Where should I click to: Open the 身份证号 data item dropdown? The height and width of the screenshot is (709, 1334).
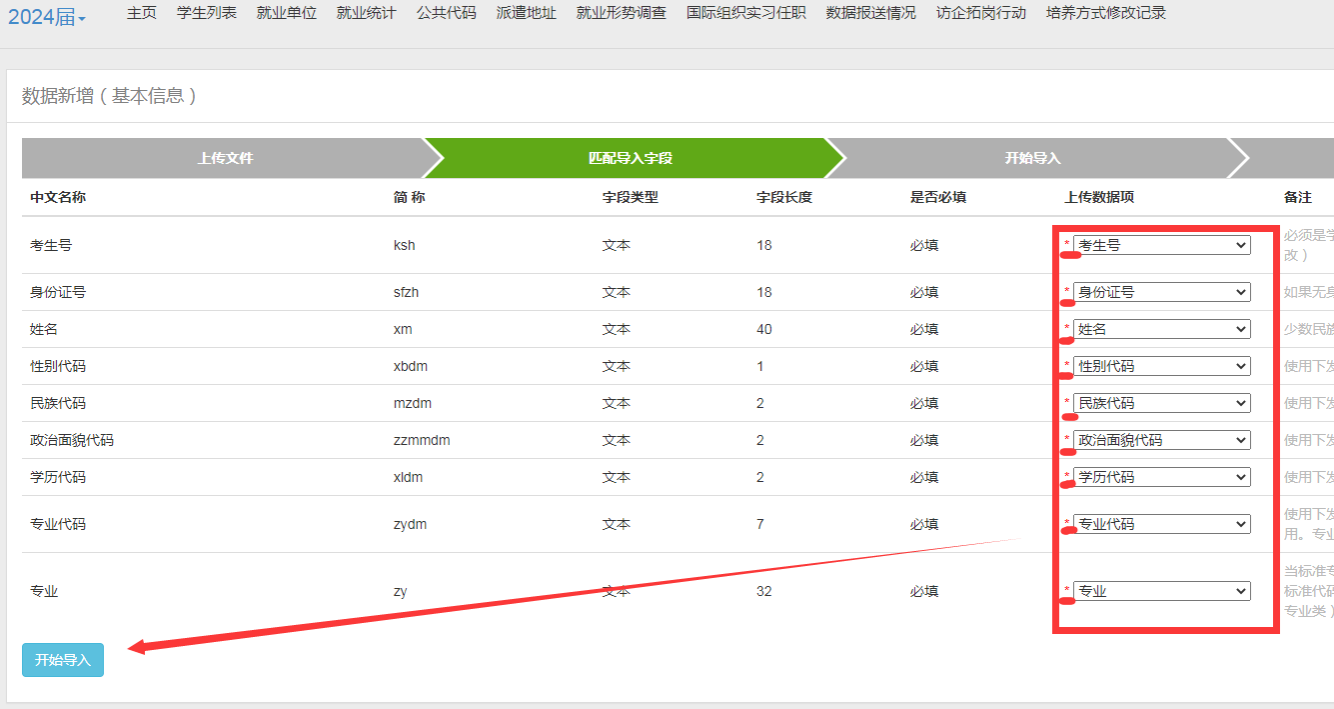click(x=1161, y=292)
